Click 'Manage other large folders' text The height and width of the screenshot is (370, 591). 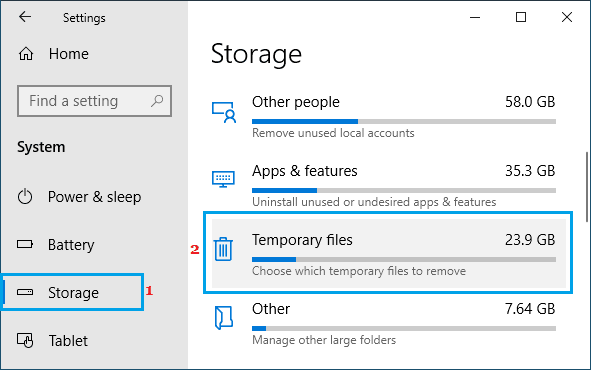(x=324, y=340)
